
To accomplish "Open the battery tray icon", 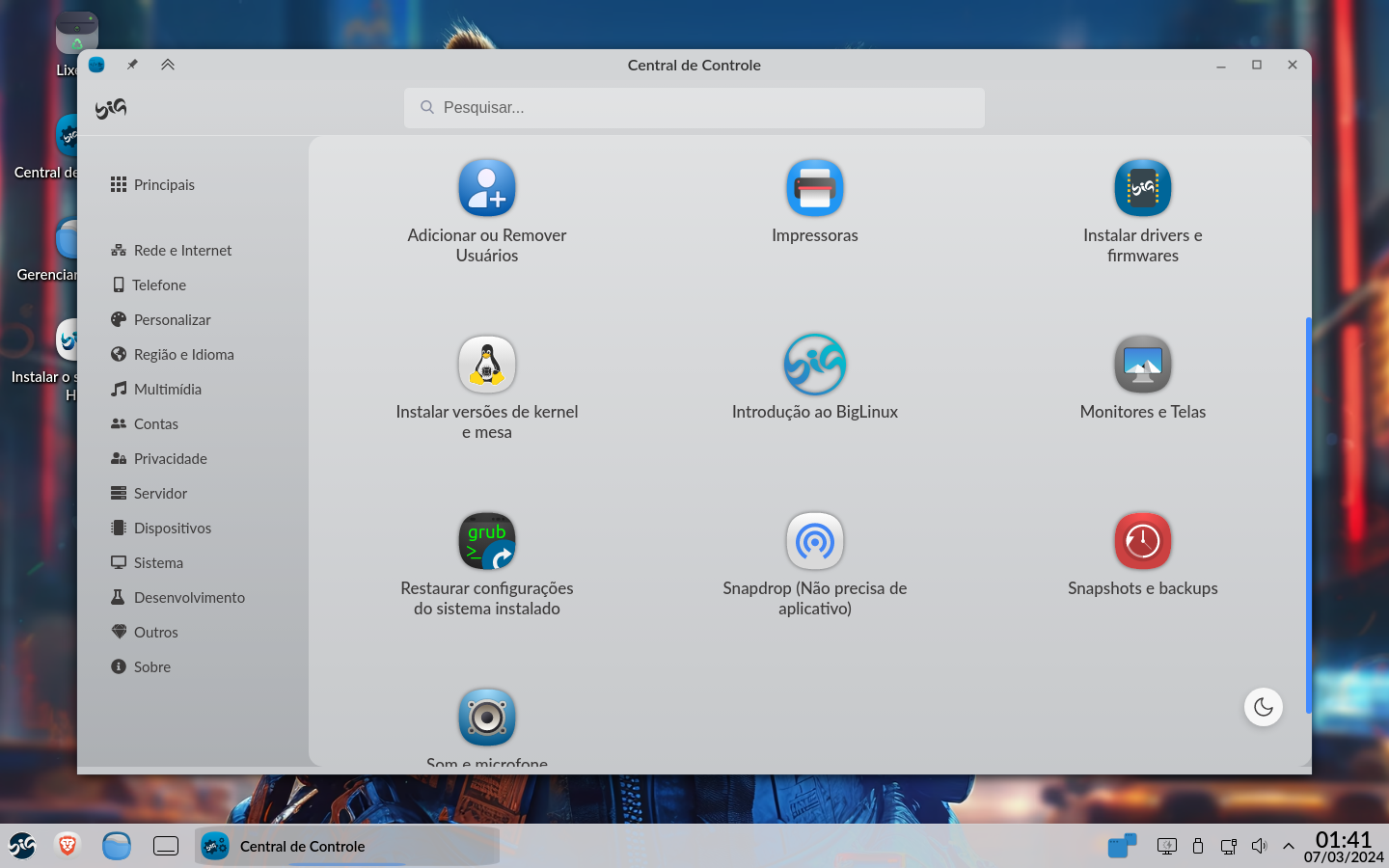I will [1198, 846].
